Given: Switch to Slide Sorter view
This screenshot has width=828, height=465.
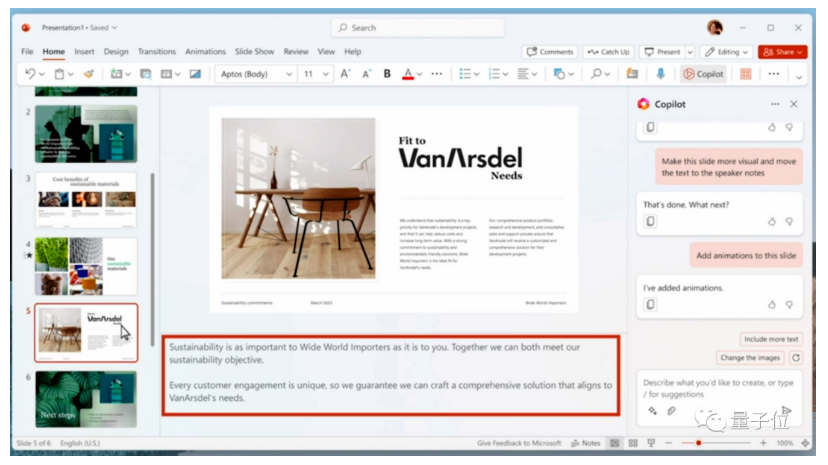Looking at the screenshot, I should coord(633,443).
